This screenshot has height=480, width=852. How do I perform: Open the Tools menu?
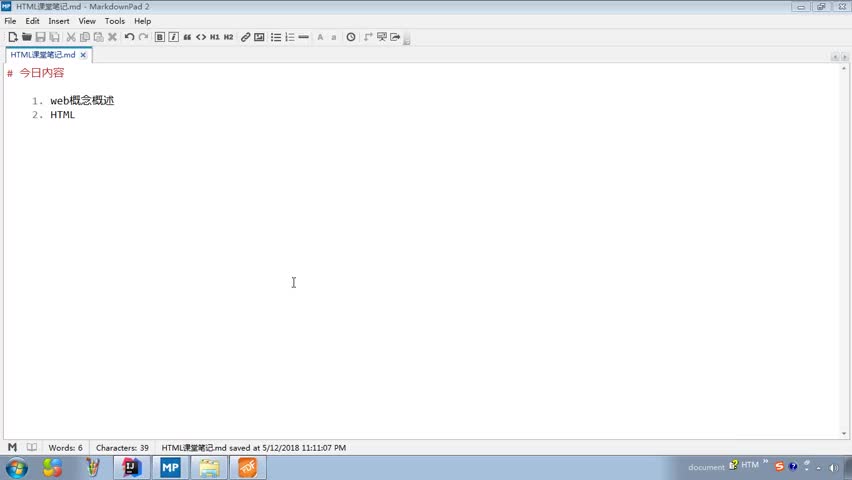[x=115, y=21]
